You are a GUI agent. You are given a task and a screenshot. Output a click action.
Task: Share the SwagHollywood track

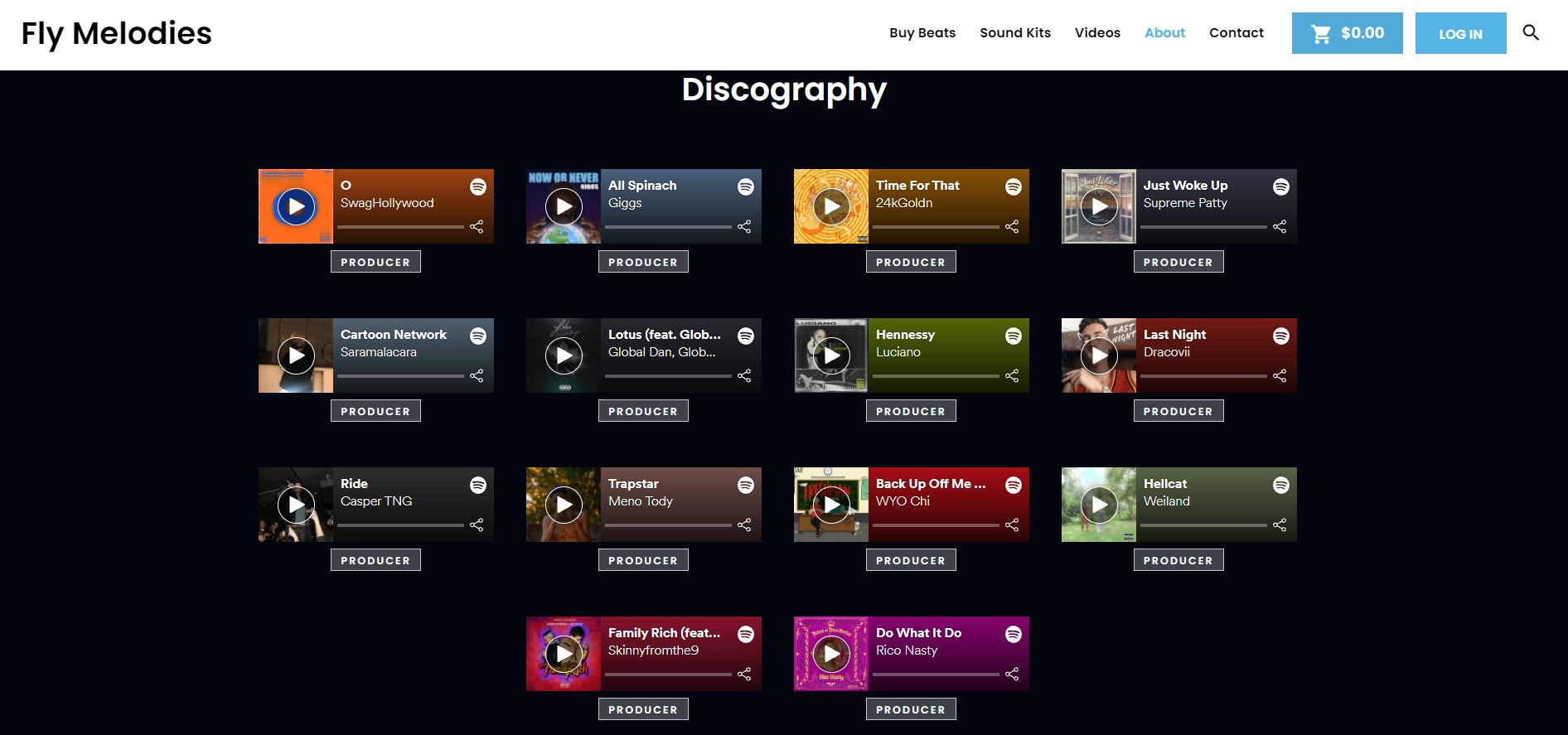(x=477, y=226)
